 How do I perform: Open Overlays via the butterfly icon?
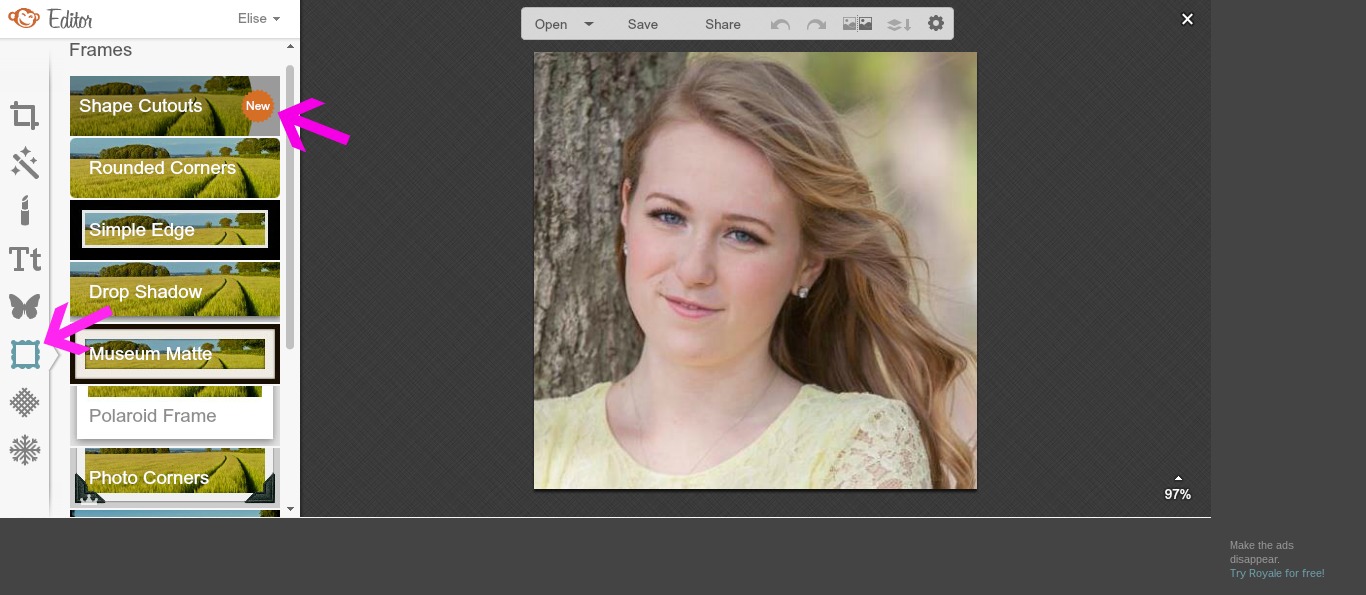24,306
